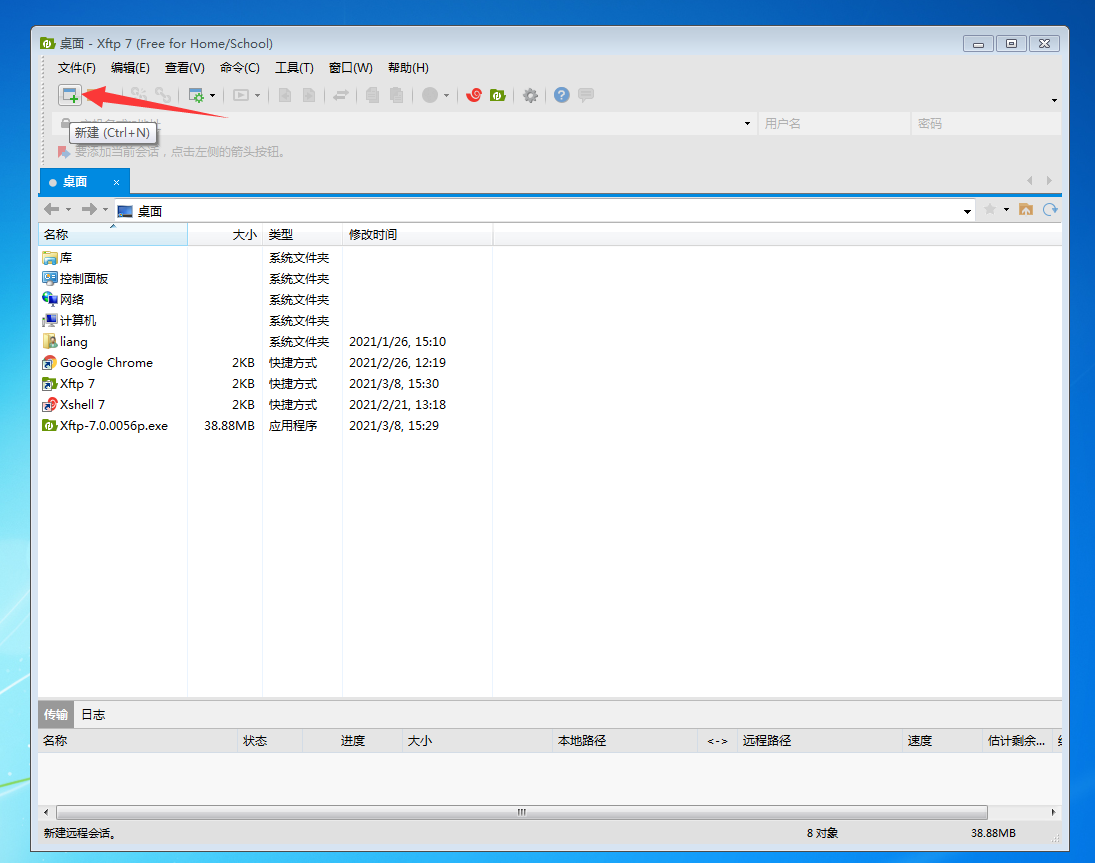Open the 桌面 path combo box dropdown
The width and height of the screenshot is (1095, 863).
click(x=967, y=211)
